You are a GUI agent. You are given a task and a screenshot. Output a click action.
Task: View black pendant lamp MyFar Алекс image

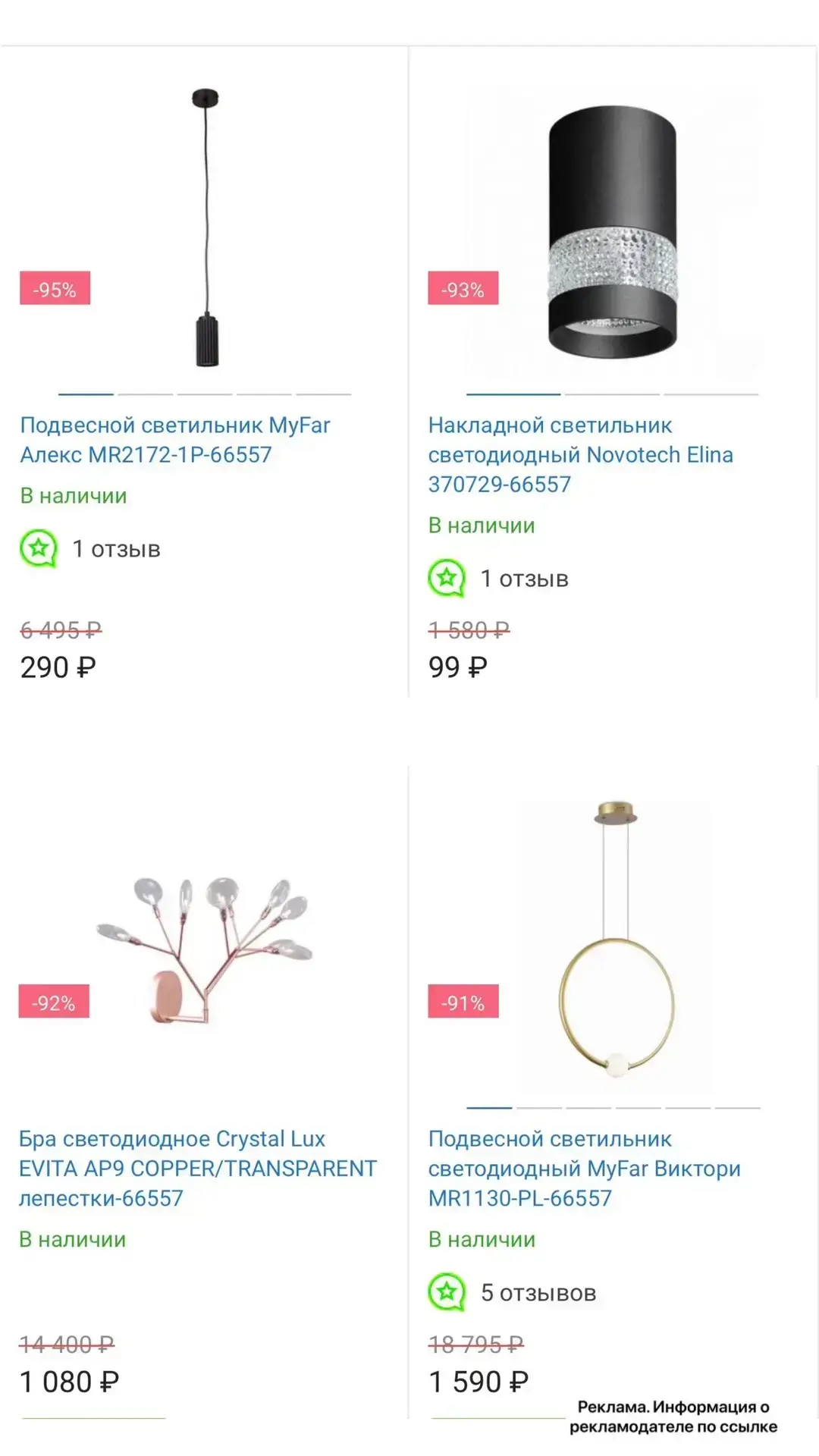click(205, 227)
